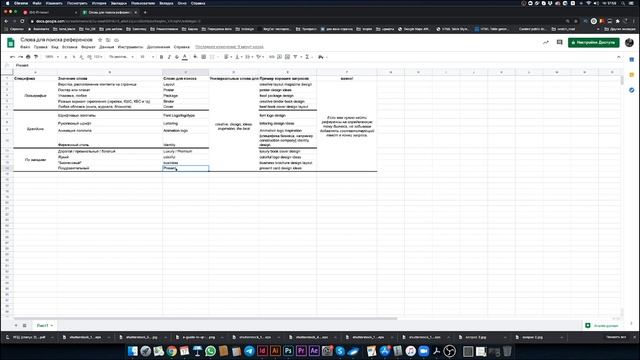This screenshot has width=640, height=360.
Task: Open Adobe Illustrator from the Dock
Action: 275,351
